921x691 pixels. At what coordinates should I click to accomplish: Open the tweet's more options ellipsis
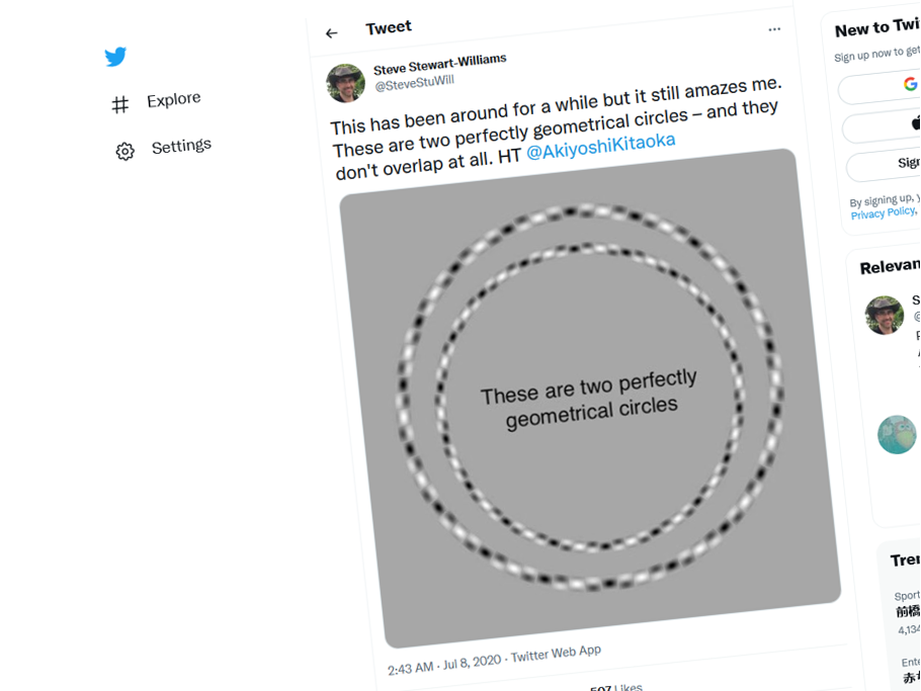coord(774,30)
